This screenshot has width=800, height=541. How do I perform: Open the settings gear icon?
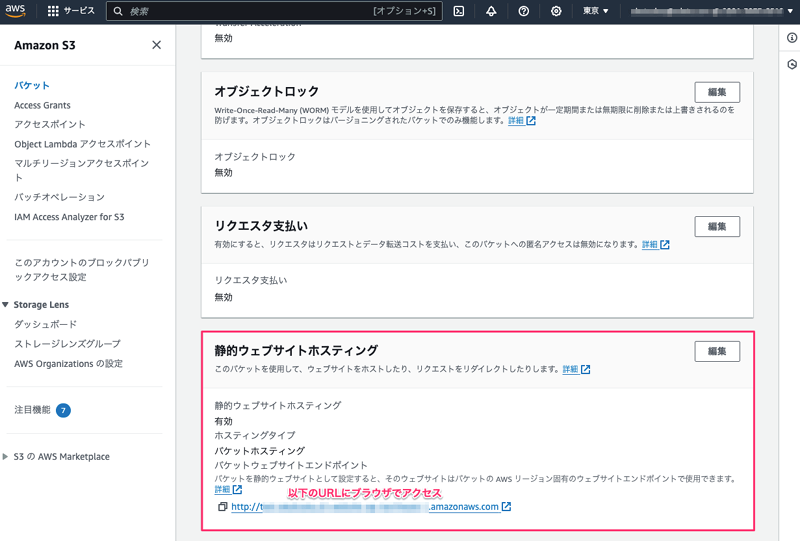(x=556, y=11)
